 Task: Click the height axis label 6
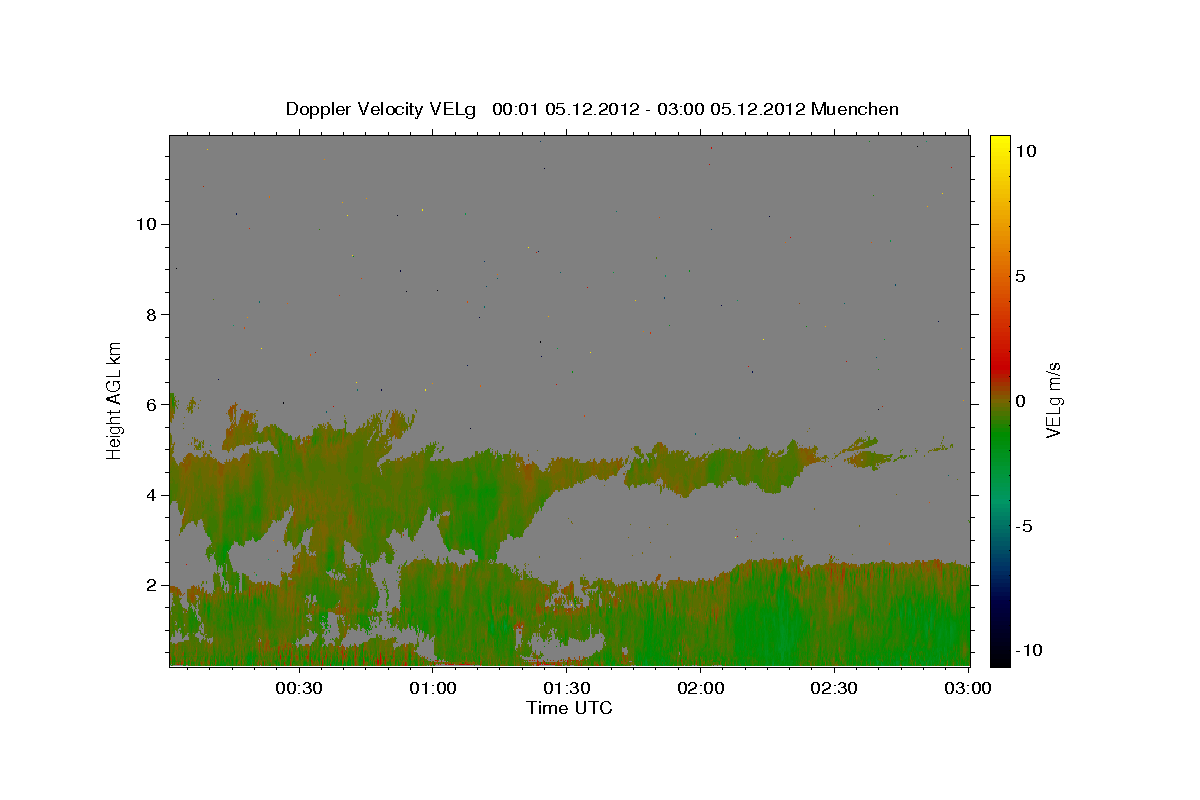(x=150, y=404)
